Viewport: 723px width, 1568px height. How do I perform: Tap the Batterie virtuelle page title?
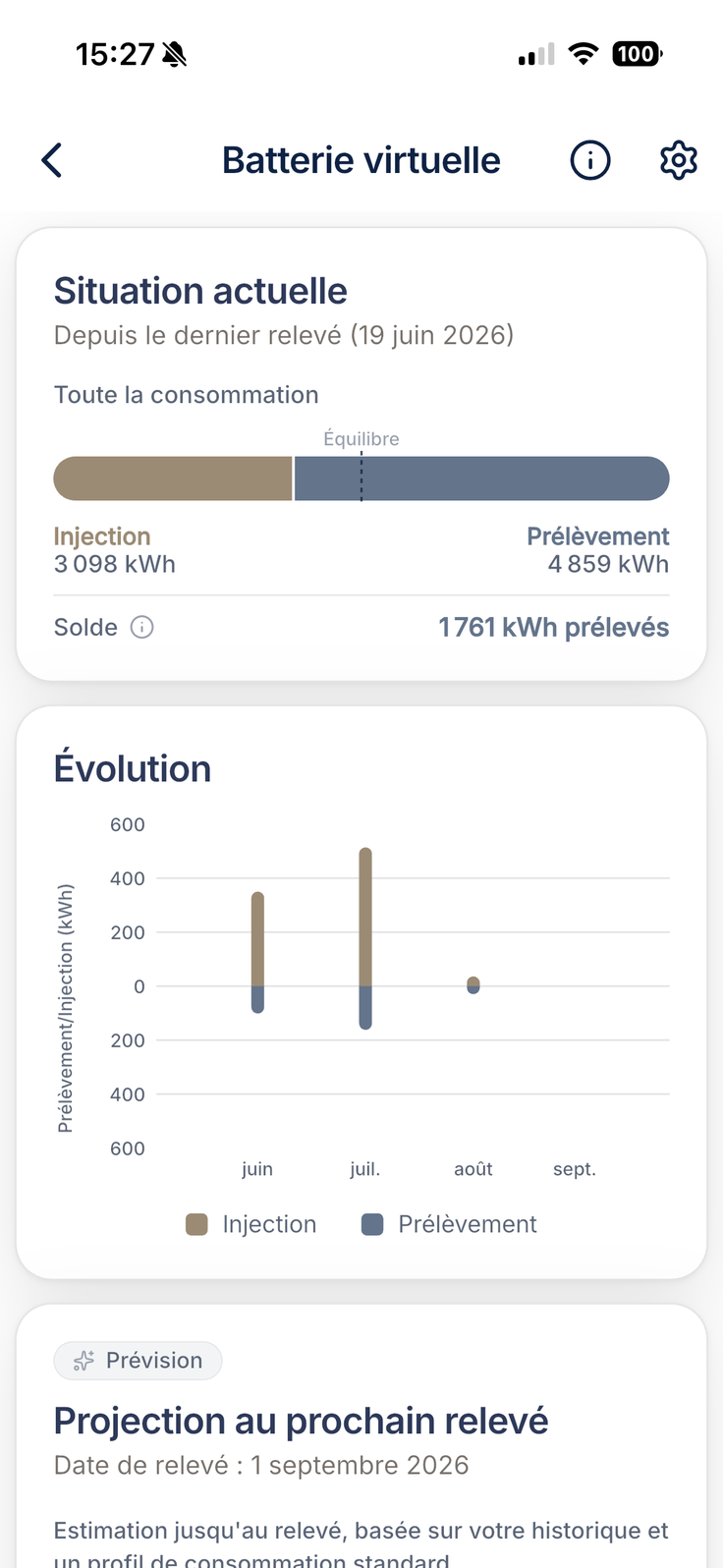tap(361, 160)
